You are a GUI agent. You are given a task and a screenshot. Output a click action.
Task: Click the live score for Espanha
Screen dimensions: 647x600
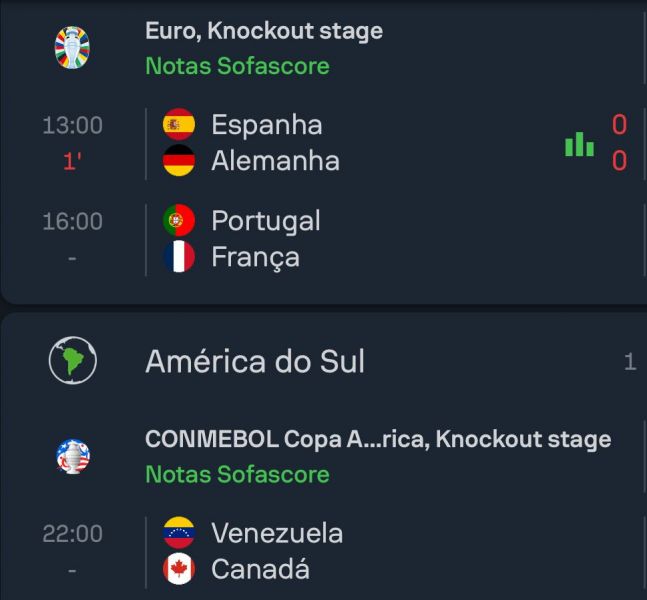click(619, 125)
